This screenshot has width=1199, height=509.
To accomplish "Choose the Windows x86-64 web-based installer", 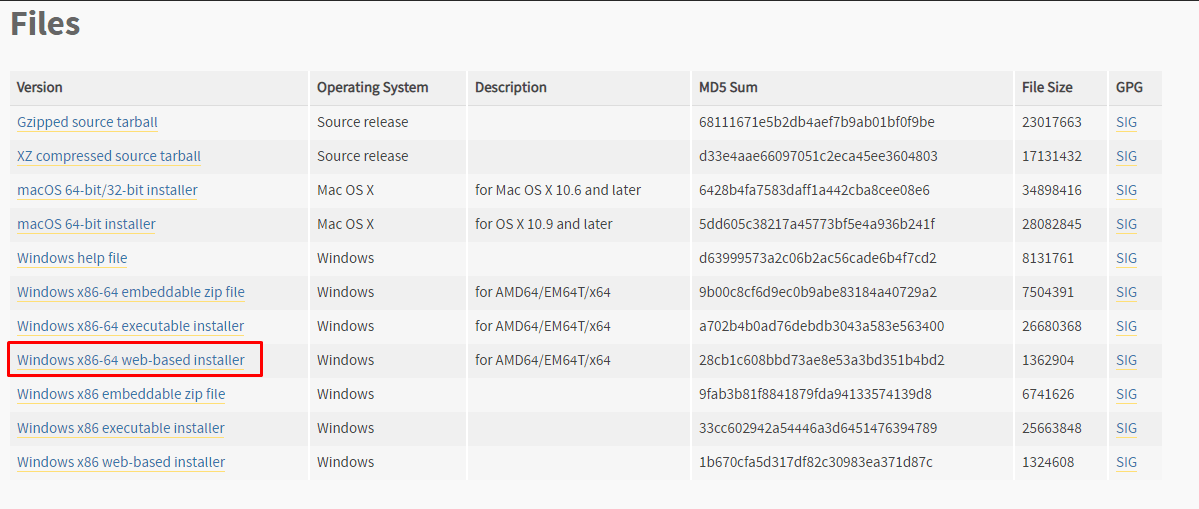I will 130,360.
